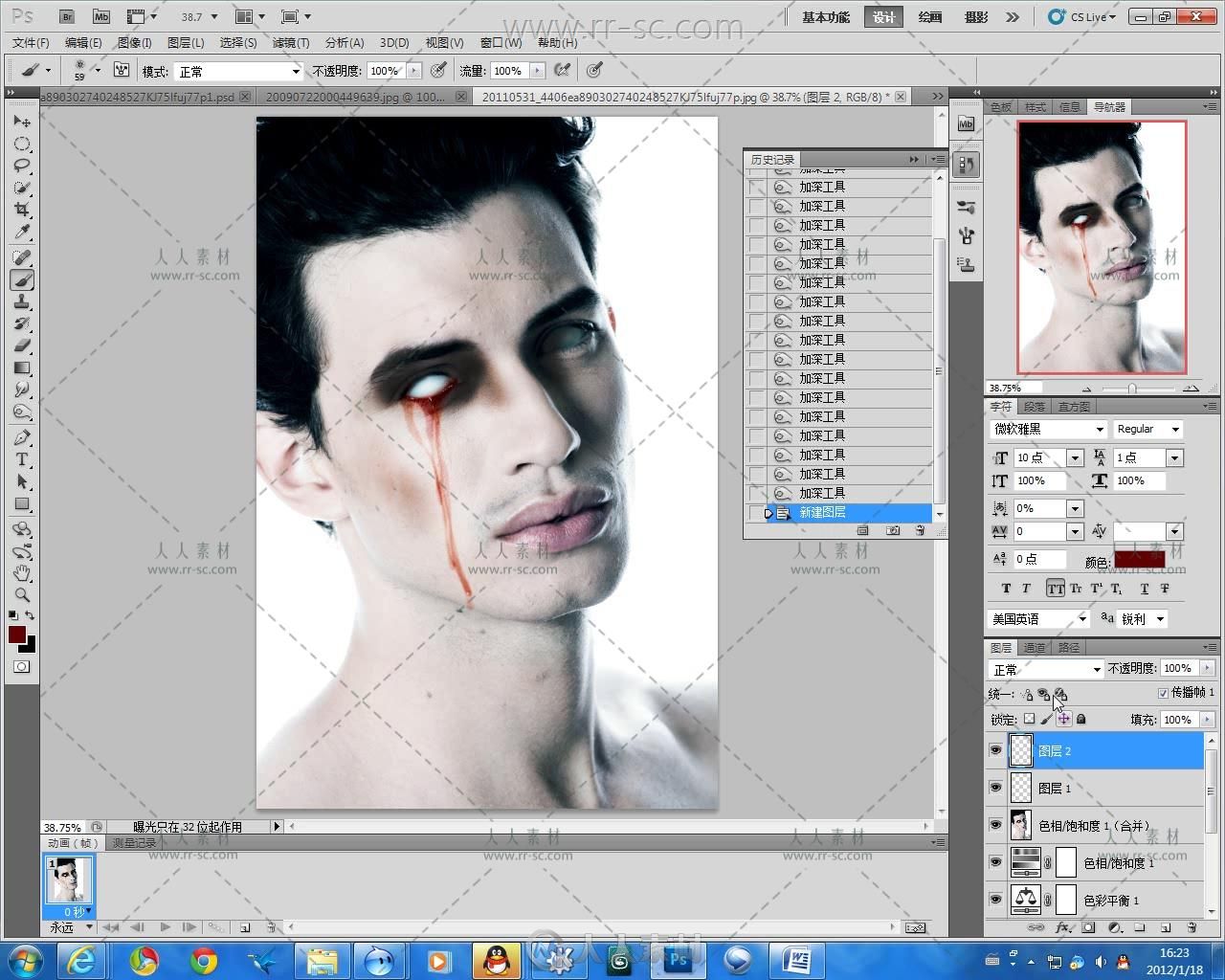Create new adjustment layer icon
The image size is (1225, 980).
coord(1114,927)
